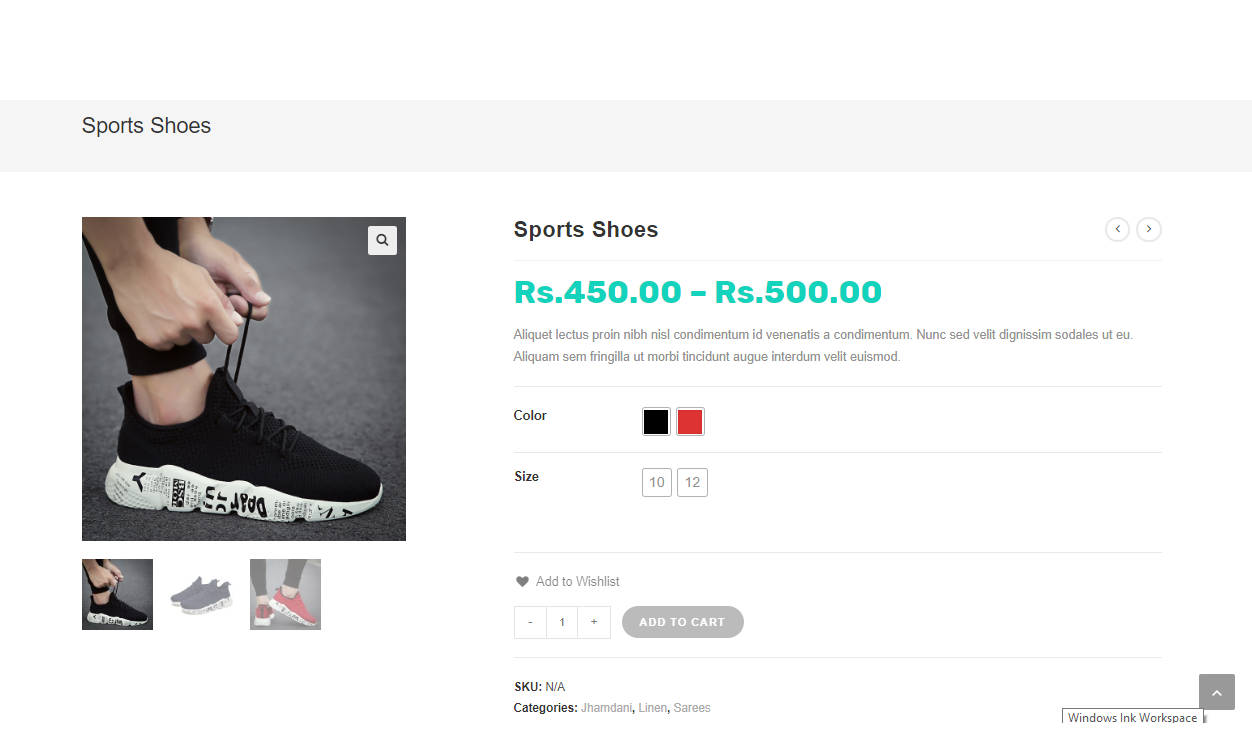
Task: Click the heart wishlist icon
Action: coord(522,581)
